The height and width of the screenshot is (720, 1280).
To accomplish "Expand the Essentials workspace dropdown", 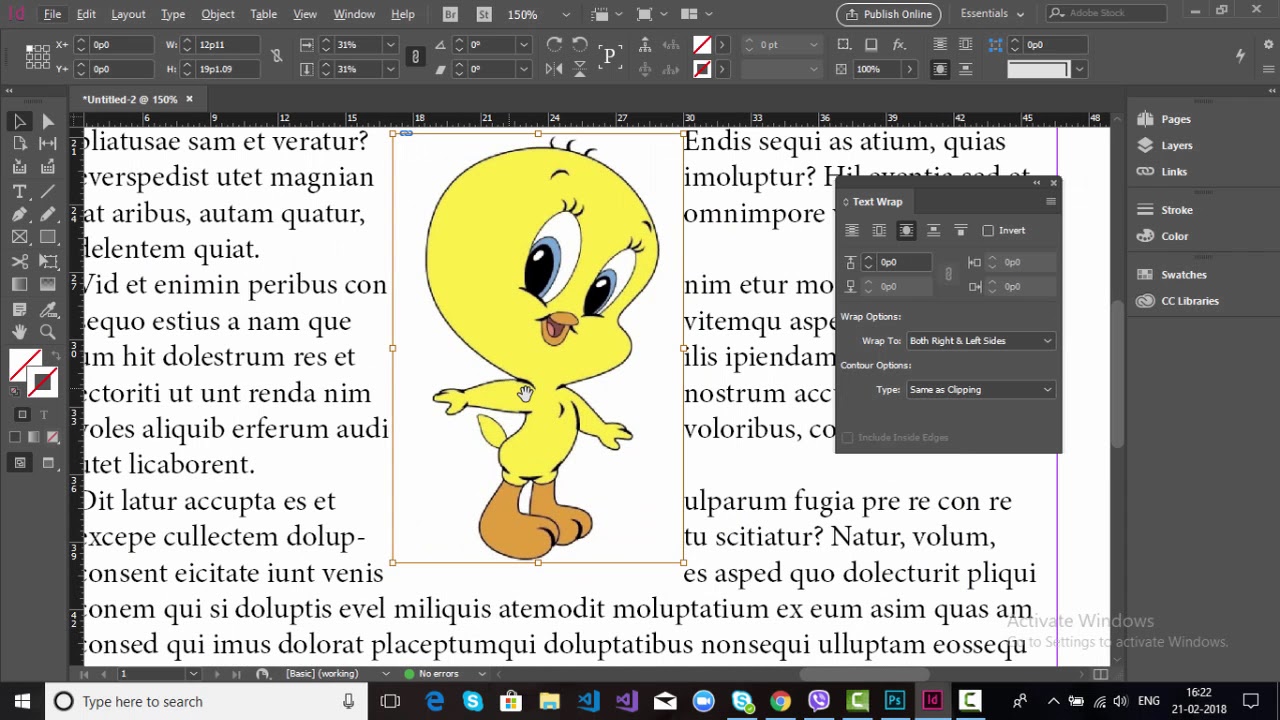I will coord(992,14).
